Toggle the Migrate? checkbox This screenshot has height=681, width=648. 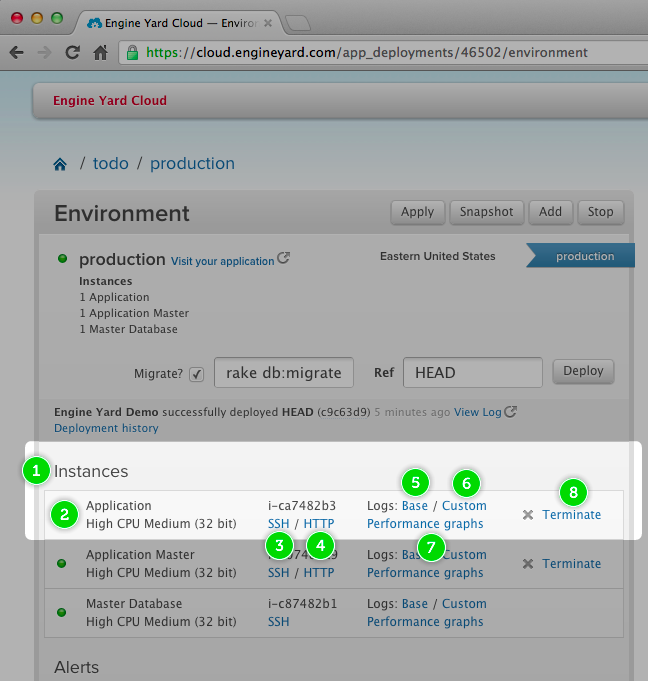click(197, 374)
